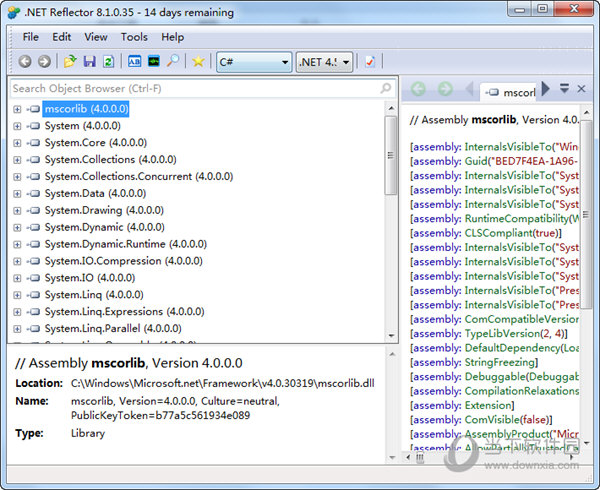Open the tab list dropdown icon
Image resolution: width=600 pixels, height=490 pixels.
coord(564,88)
